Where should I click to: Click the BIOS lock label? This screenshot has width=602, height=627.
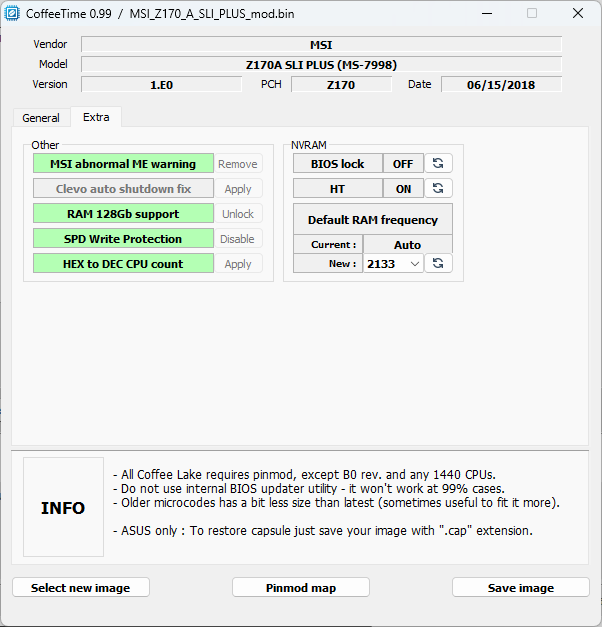point(338,164)
